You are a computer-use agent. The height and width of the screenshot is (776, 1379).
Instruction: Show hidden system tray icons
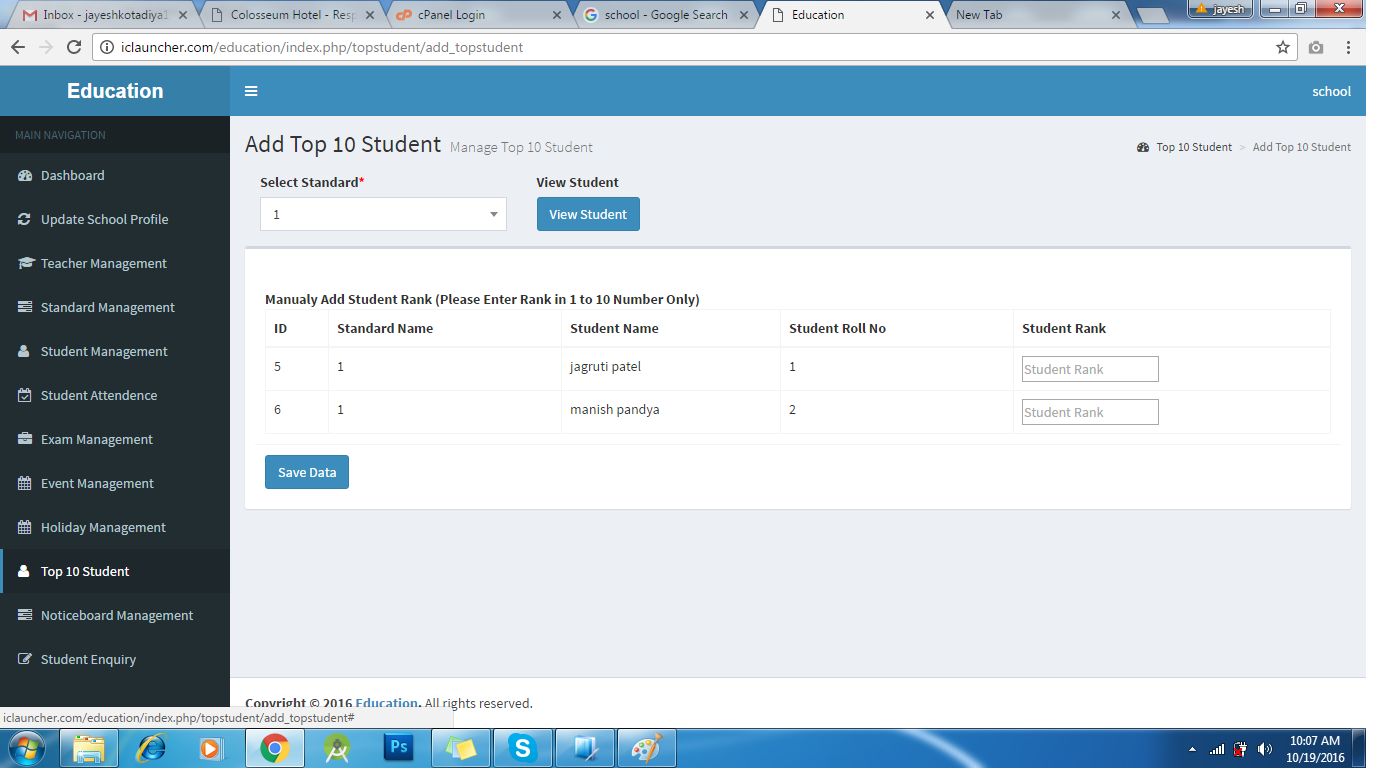[1191, 749]
